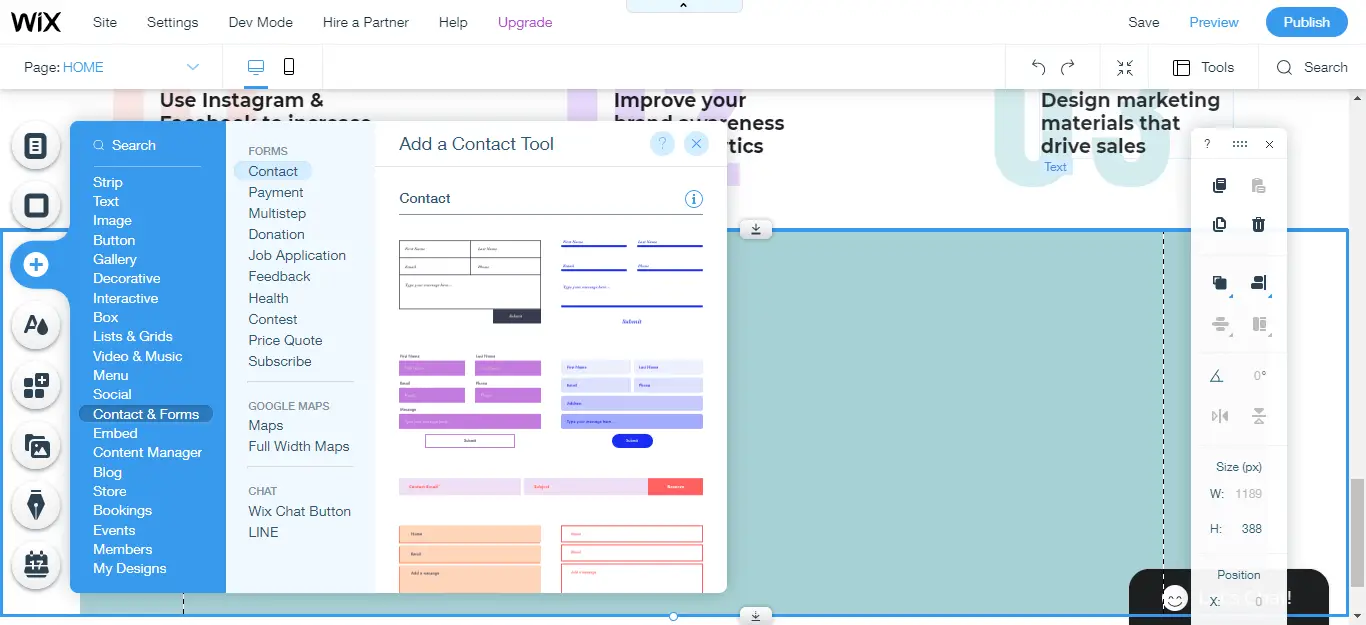The image size is (1366, 625).
Task: Click the Redo arrow
Action: click(1068, 67)
